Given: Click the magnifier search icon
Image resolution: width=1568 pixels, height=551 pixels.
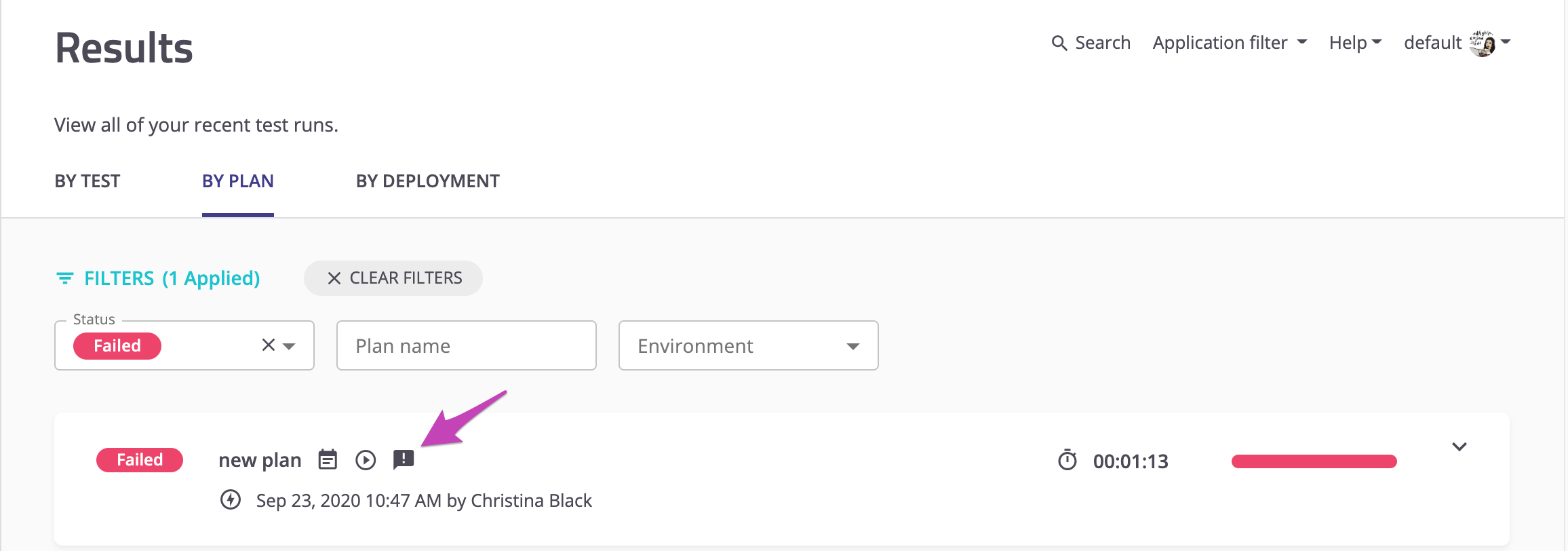Looking at the screenshot, I should pyautogui.click(x=1059, y=43).
